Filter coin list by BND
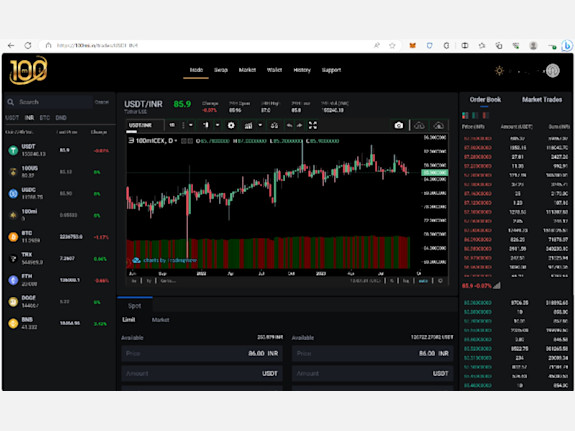Viewport: 575px width, 431px height. [x=61, y=118]
